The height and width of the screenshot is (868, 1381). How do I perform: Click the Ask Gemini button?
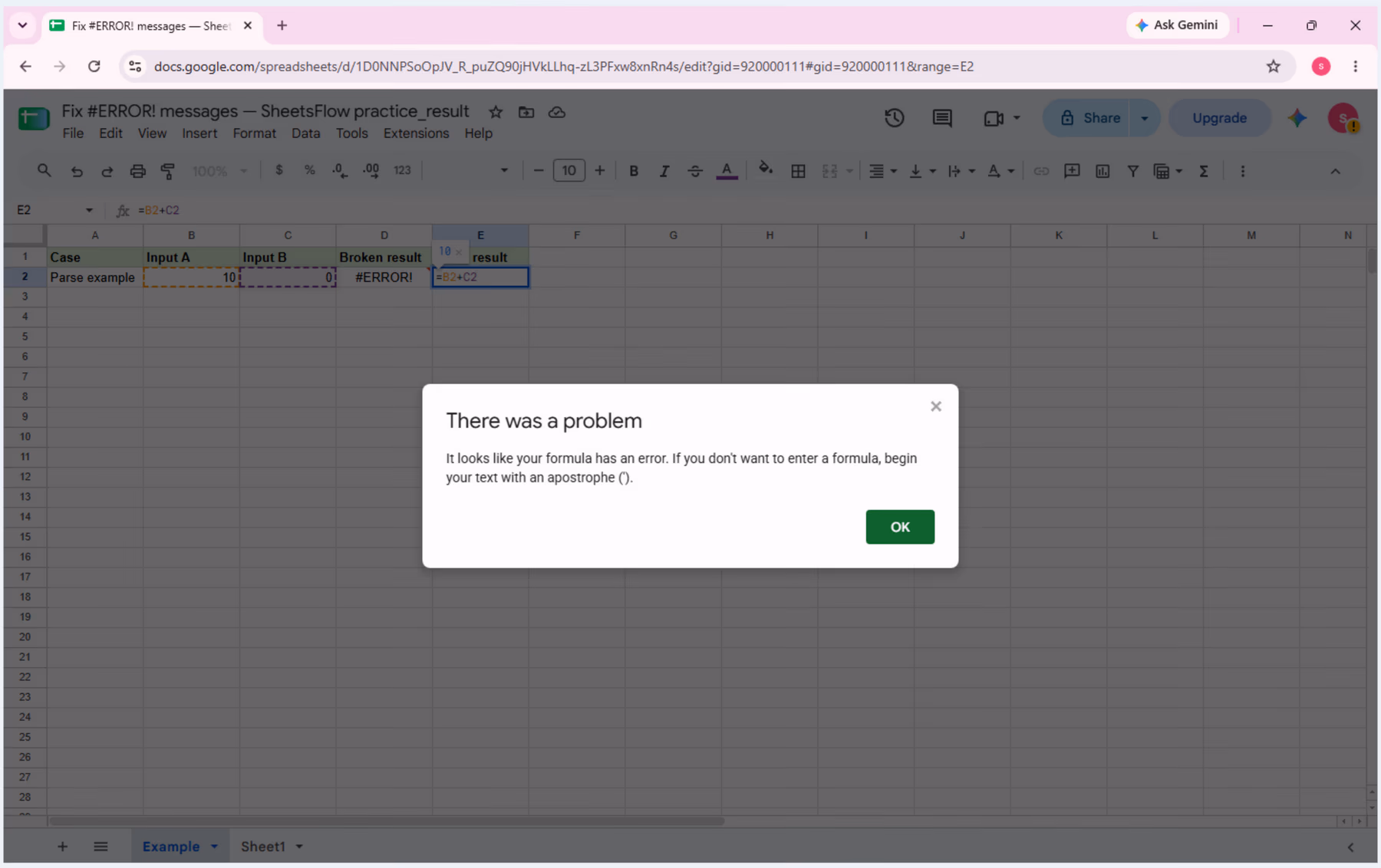1177,25
